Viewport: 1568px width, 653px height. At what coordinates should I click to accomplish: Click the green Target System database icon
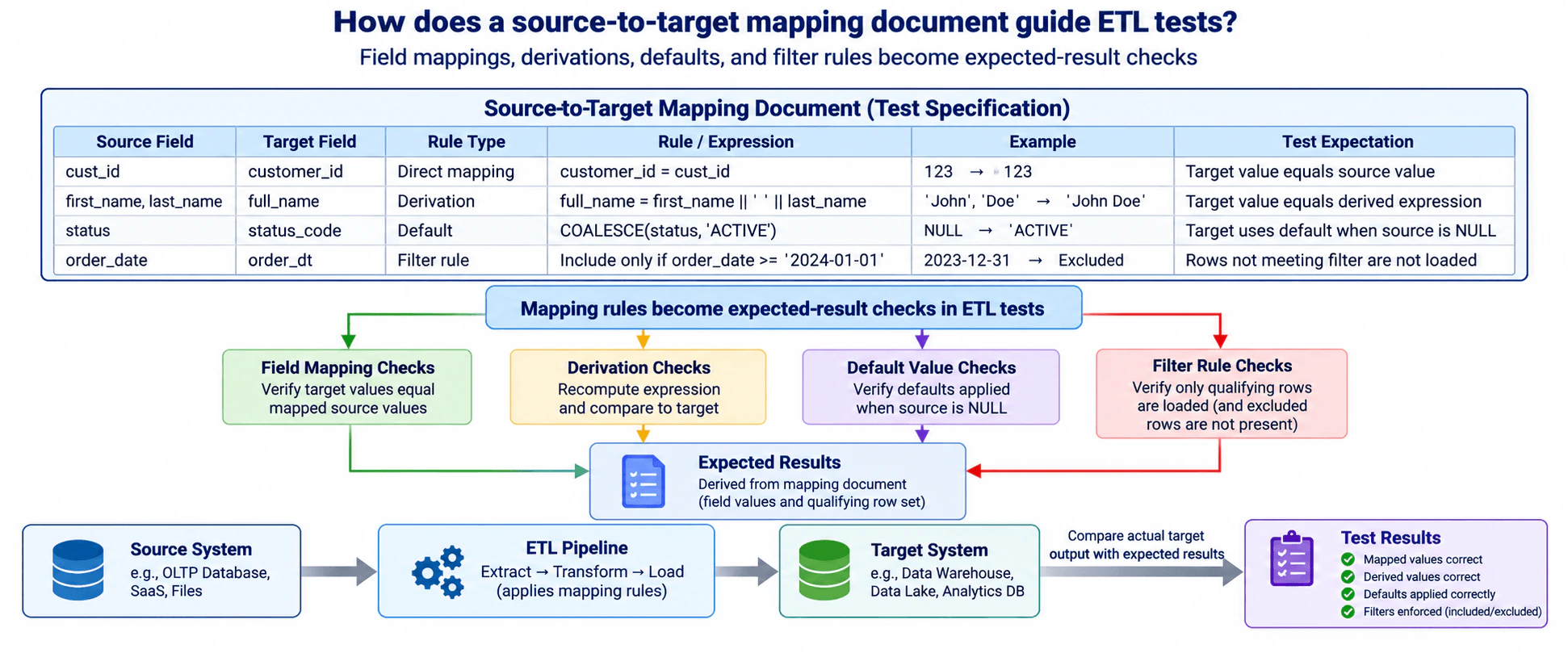pyautogui.click(x=824, y=571)
